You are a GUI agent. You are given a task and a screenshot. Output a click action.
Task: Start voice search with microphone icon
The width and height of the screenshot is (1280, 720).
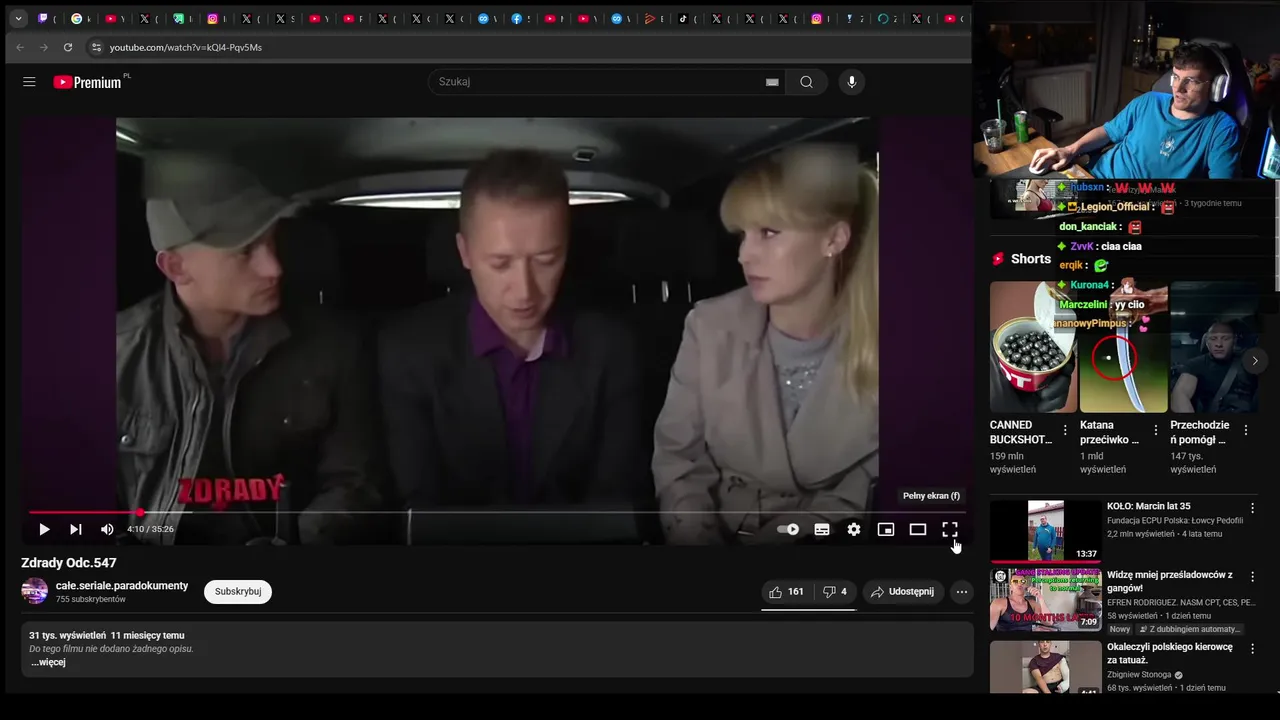click(x=851, y=82)
